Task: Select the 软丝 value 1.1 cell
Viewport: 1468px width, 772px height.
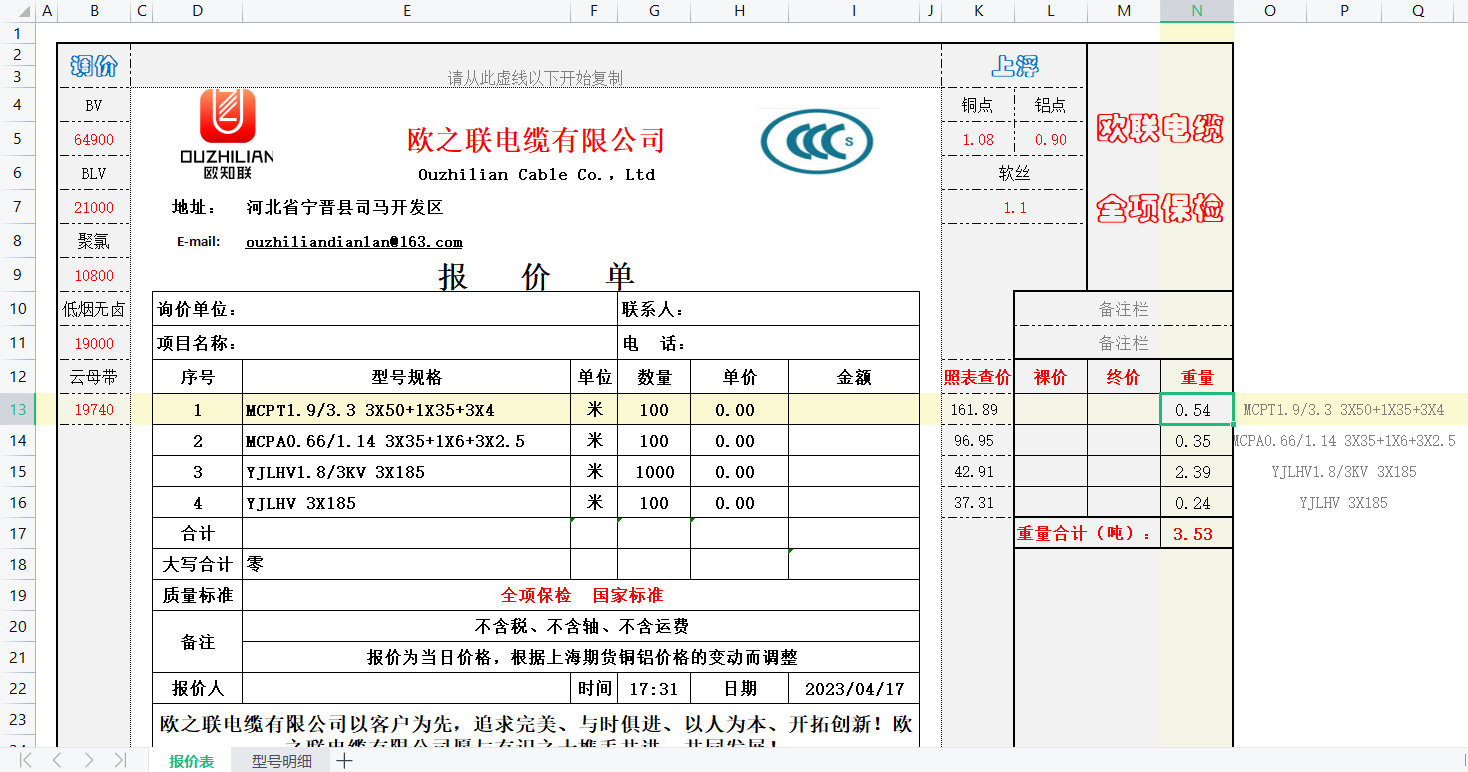Action: [1014, 207]
